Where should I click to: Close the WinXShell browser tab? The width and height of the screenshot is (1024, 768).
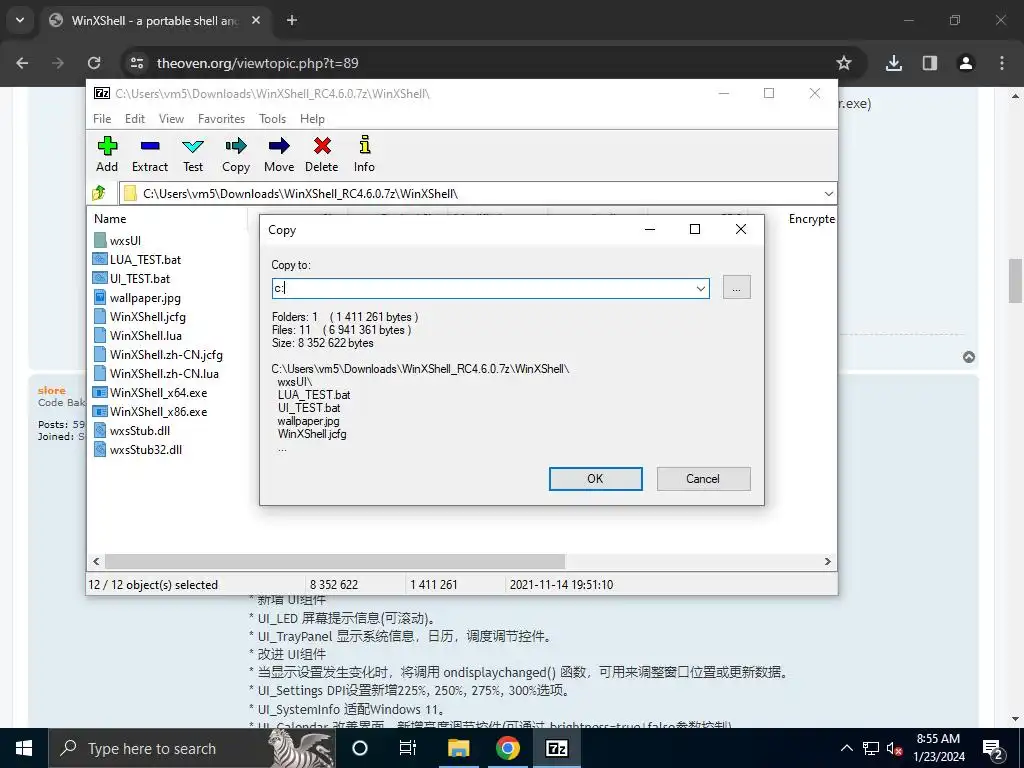(x=256, y=20)
